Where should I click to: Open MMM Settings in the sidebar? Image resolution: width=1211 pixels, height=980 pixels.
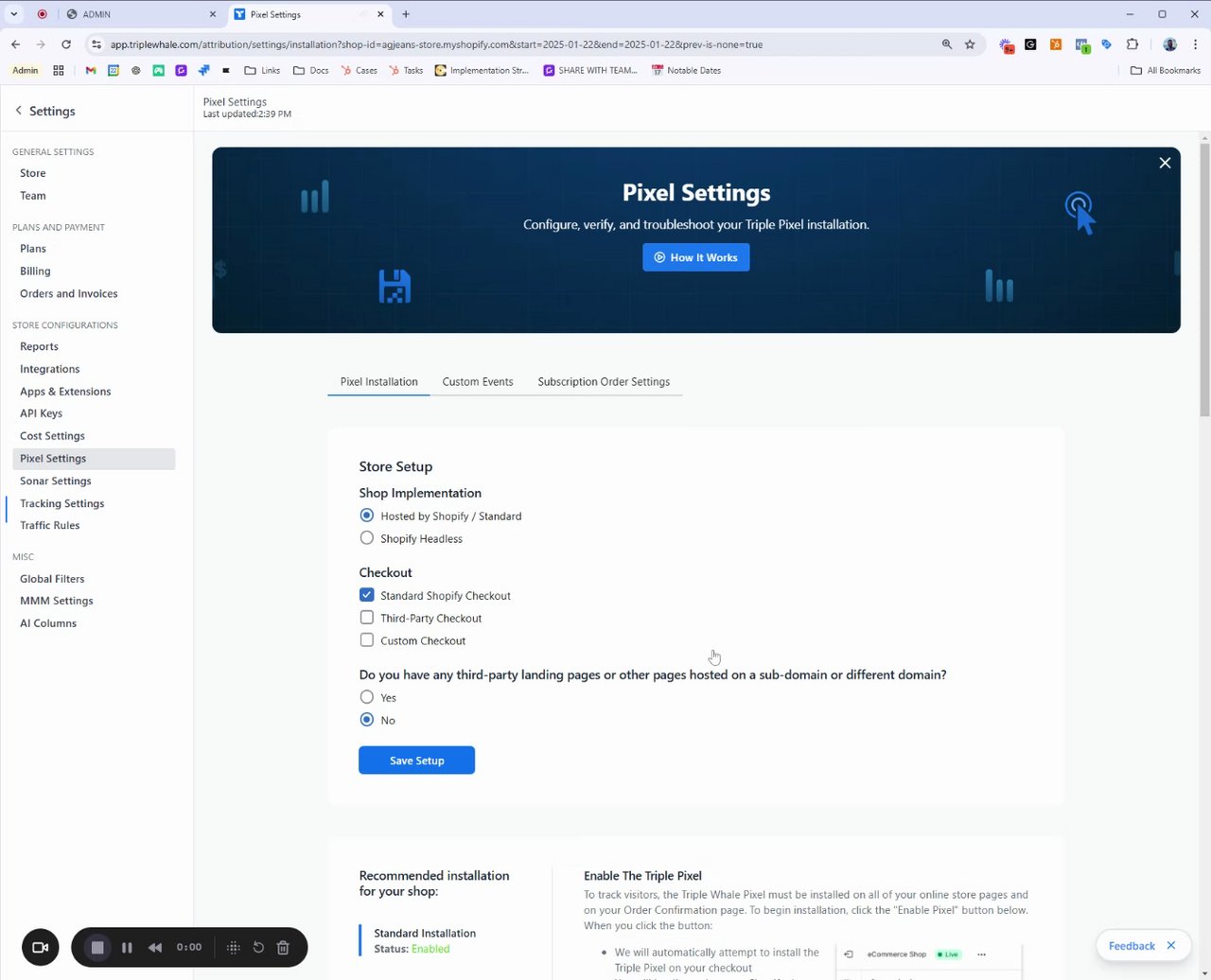(57, 601)
